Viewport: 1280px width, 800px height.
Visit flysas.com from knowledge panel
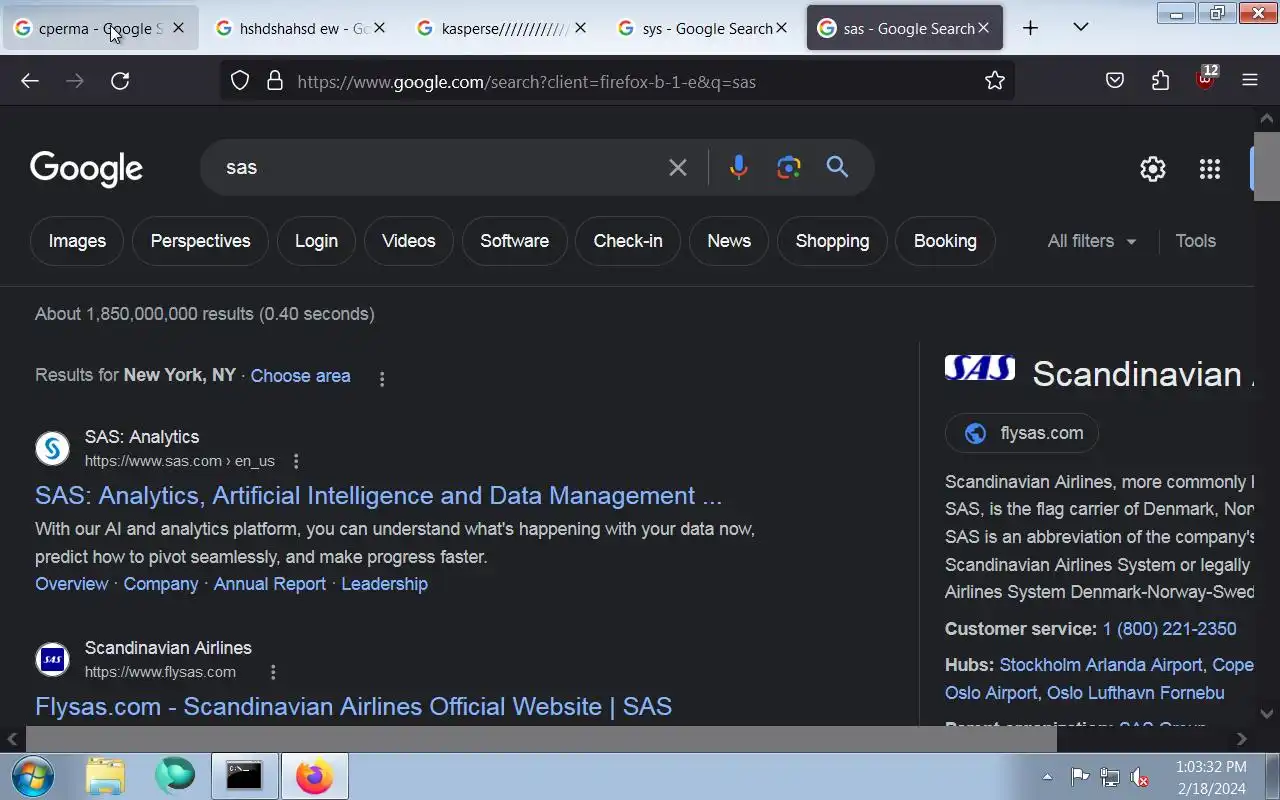coord(1022,433)
